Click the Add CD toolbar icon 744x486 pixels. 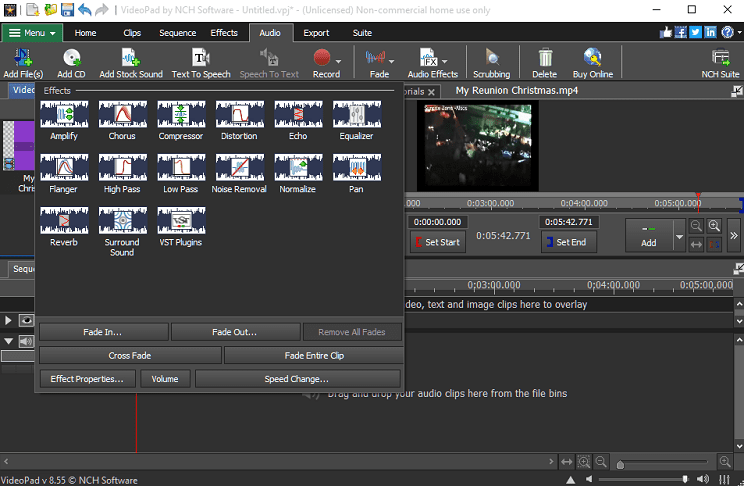[71, 63]
